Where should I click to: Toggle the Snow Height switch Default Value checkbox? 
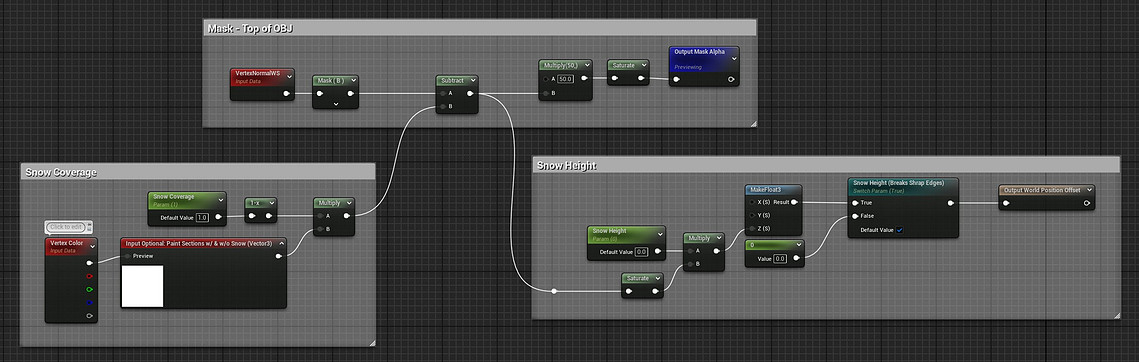click(899, 230)
